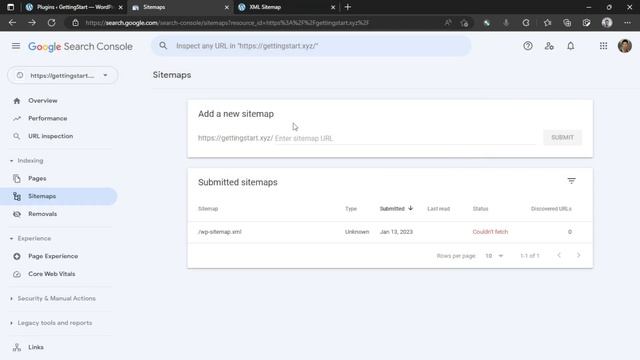Click the search magnifier in URL inspect bar

pyautogui.click(x=163, y=46)
